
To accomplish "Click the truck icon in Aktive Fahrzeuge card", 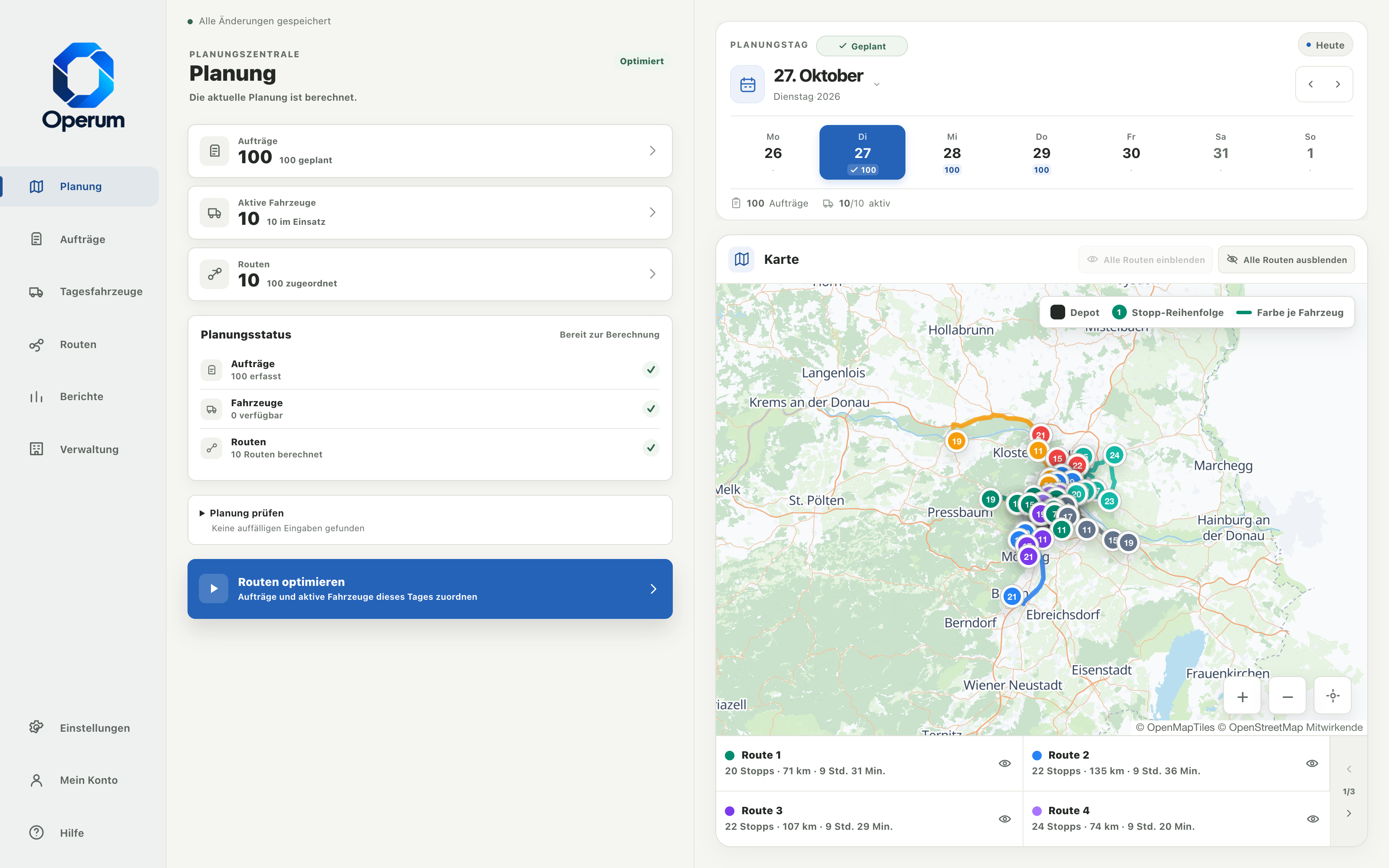I will [214, 212].
